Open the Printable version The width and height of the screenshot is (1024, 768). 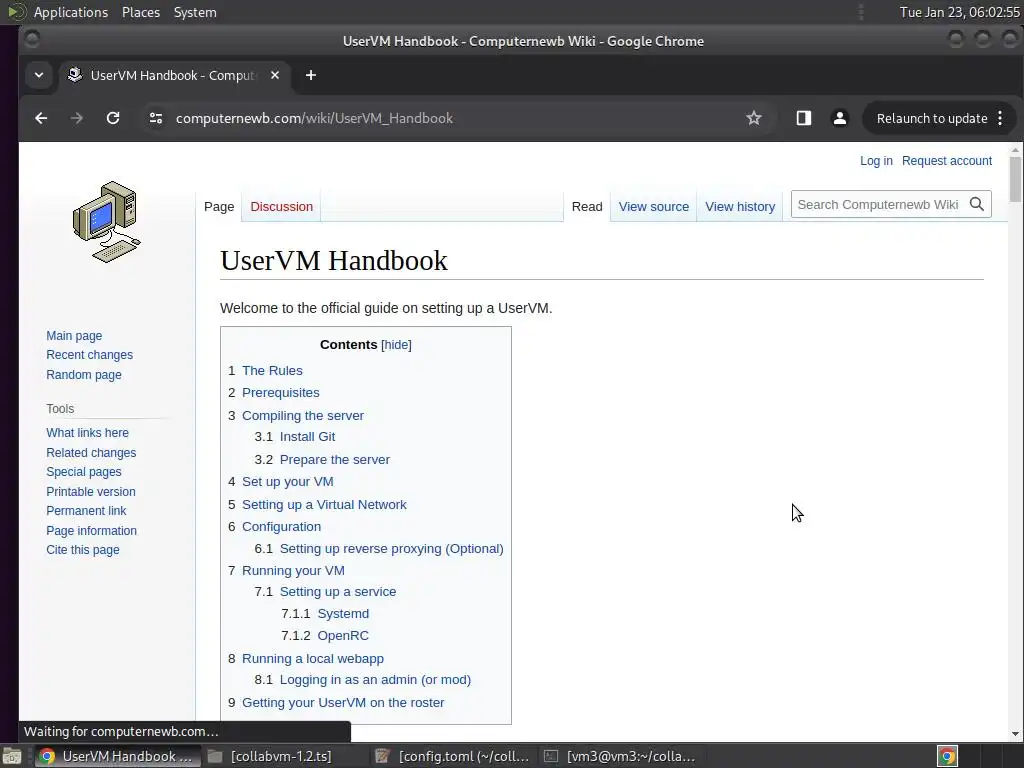point(91,492)
